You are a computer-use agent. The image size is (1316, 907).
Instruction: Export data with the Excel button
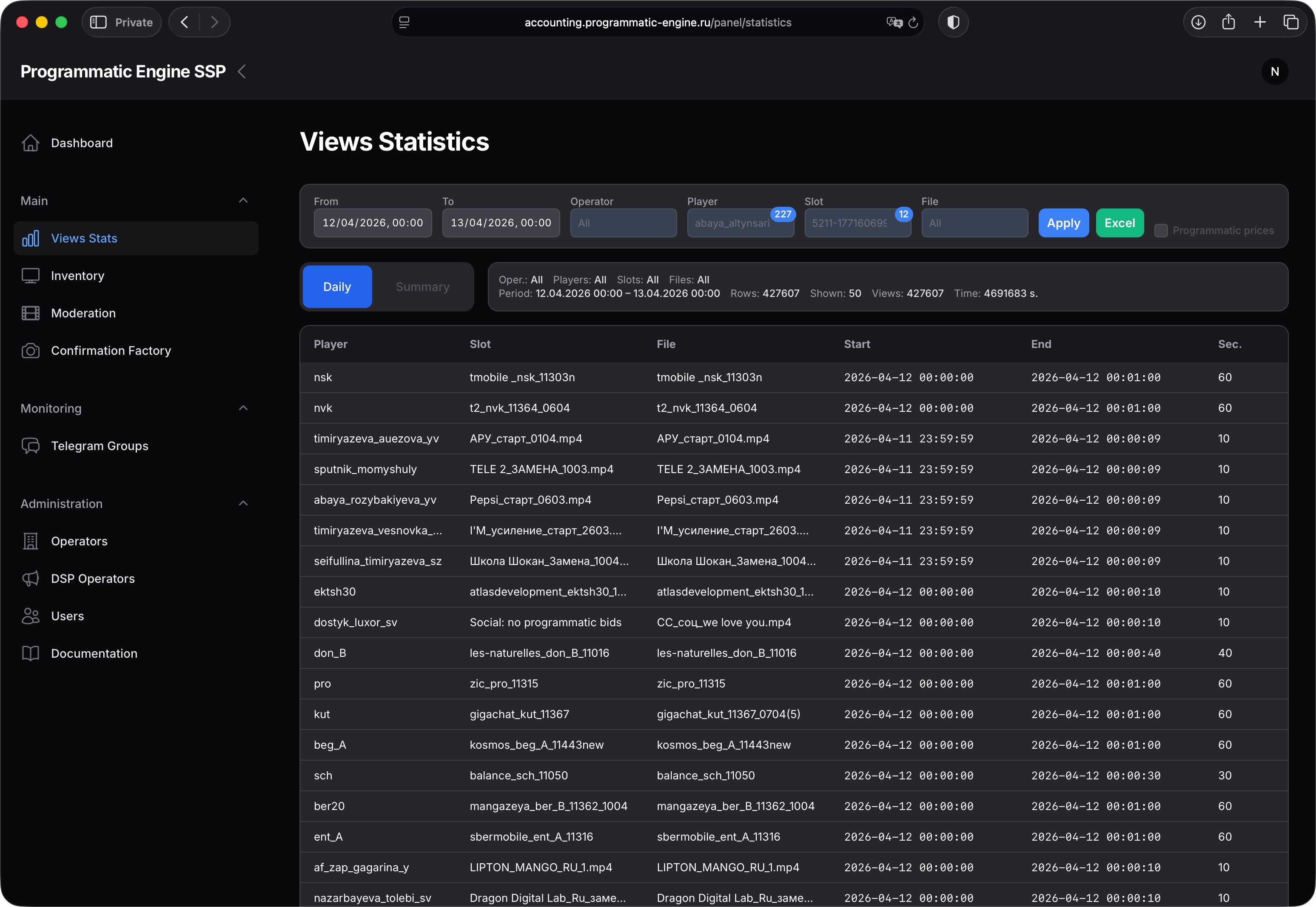pyautogui.click(x=1119, y=223)
